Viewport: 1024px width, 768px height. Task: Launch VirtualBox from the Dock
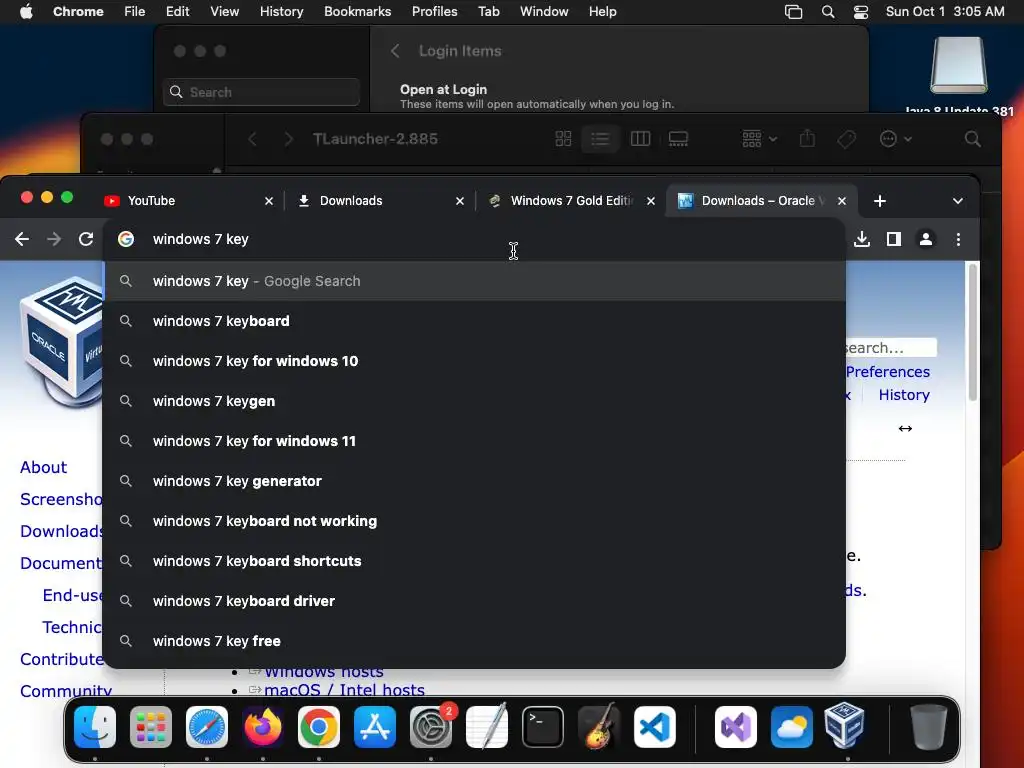tap(844, 727)
